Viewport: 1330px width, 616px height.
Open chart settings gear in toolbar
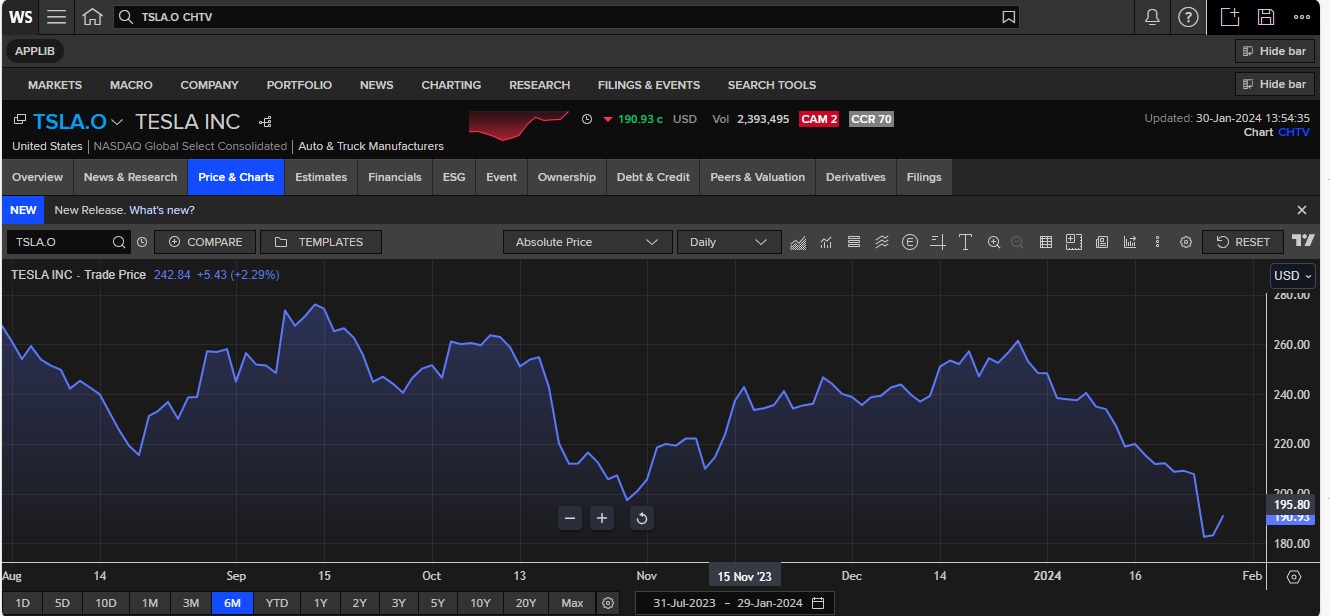click(x=1186, y=242)
